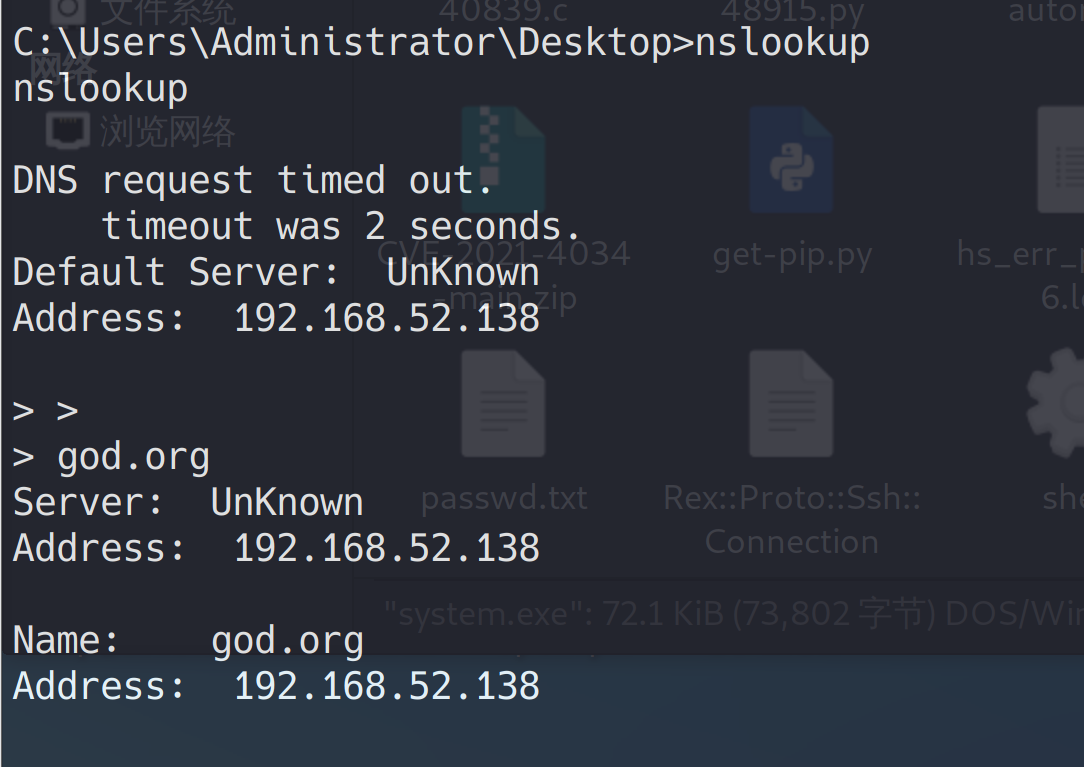Click the Rex::Proto::Ssh:: Connection name label
Viewport: 1084px width, 767px height.
(x=791, y=520)
